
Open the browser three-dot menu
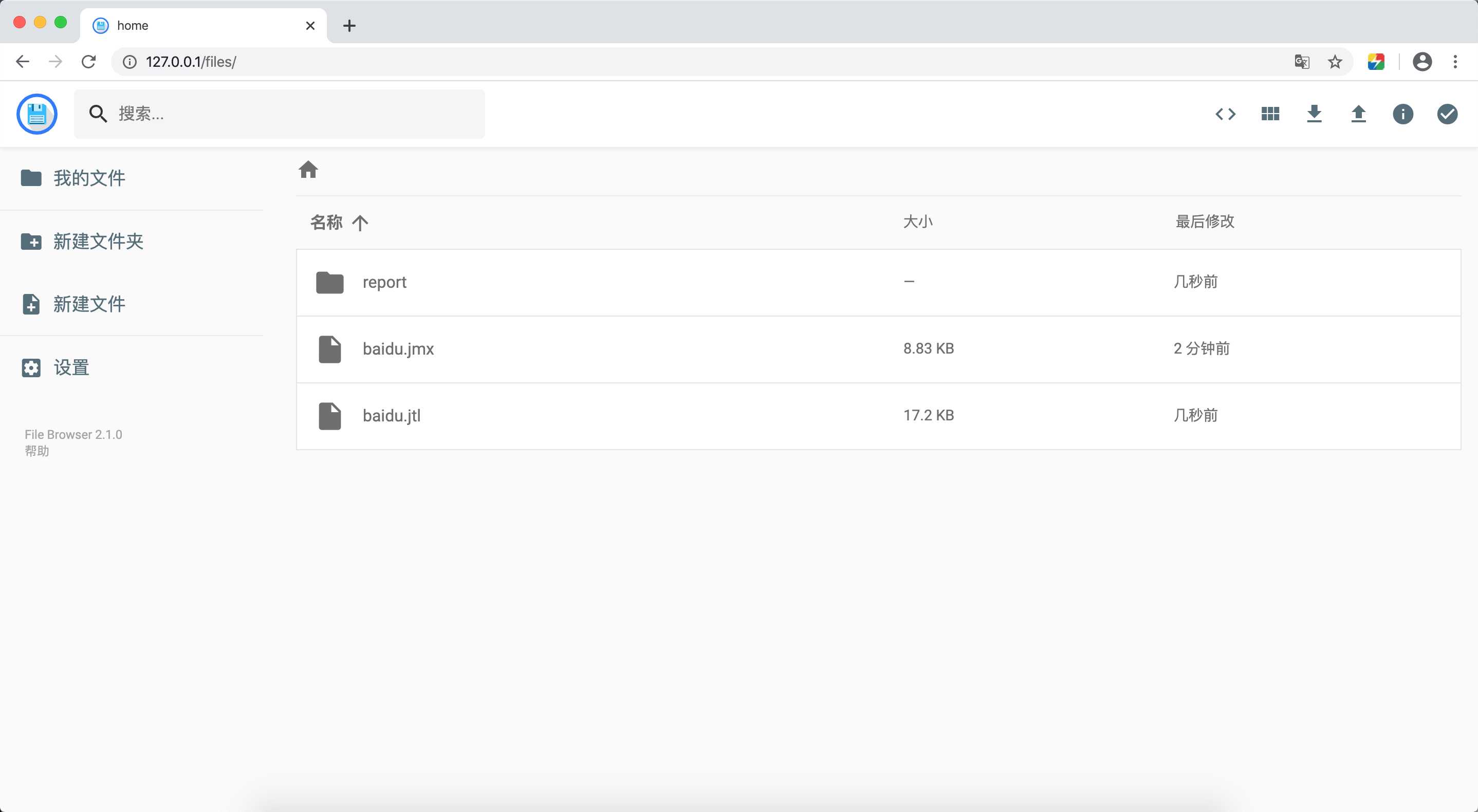pos(1455,61)
